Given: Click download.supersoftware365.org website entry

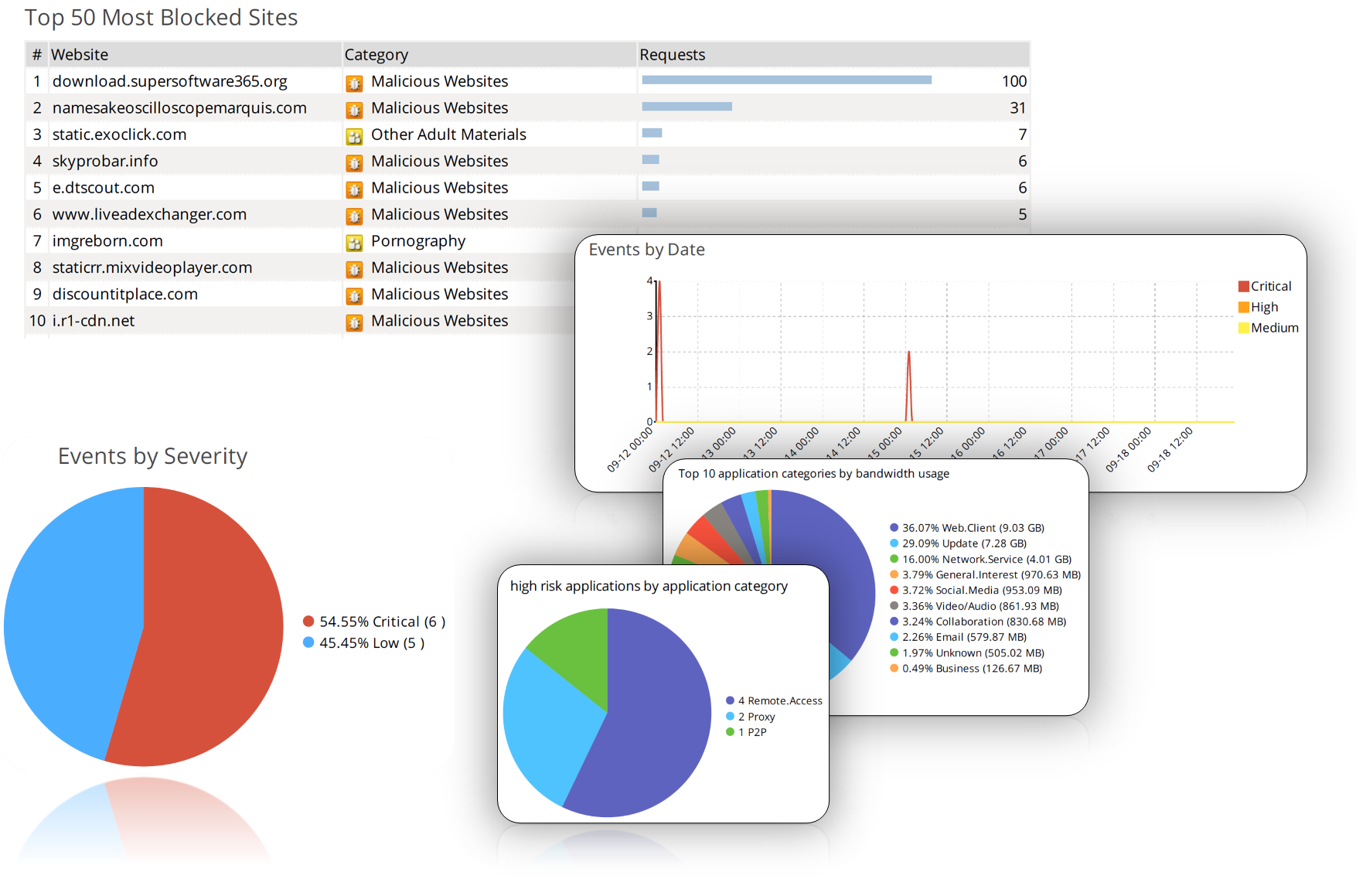Looking at the screenshot, I should [169, 81].
